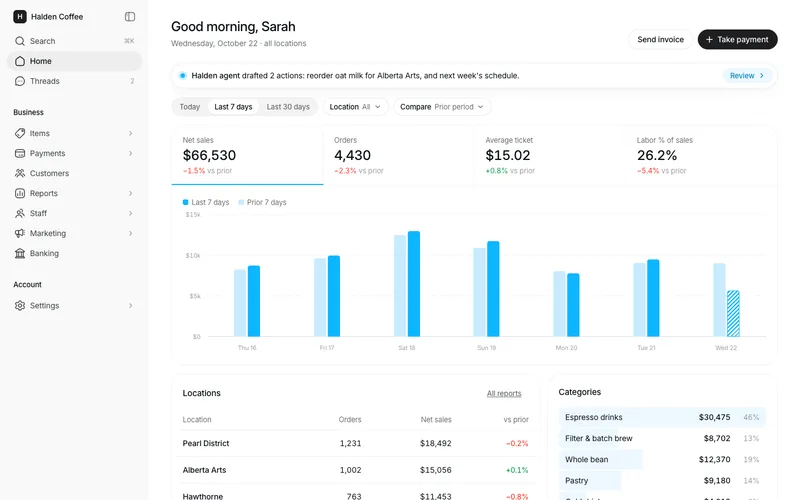The image size is (800, 500).
Task: Click the Threads chat bubble icon
Action: 20,81
